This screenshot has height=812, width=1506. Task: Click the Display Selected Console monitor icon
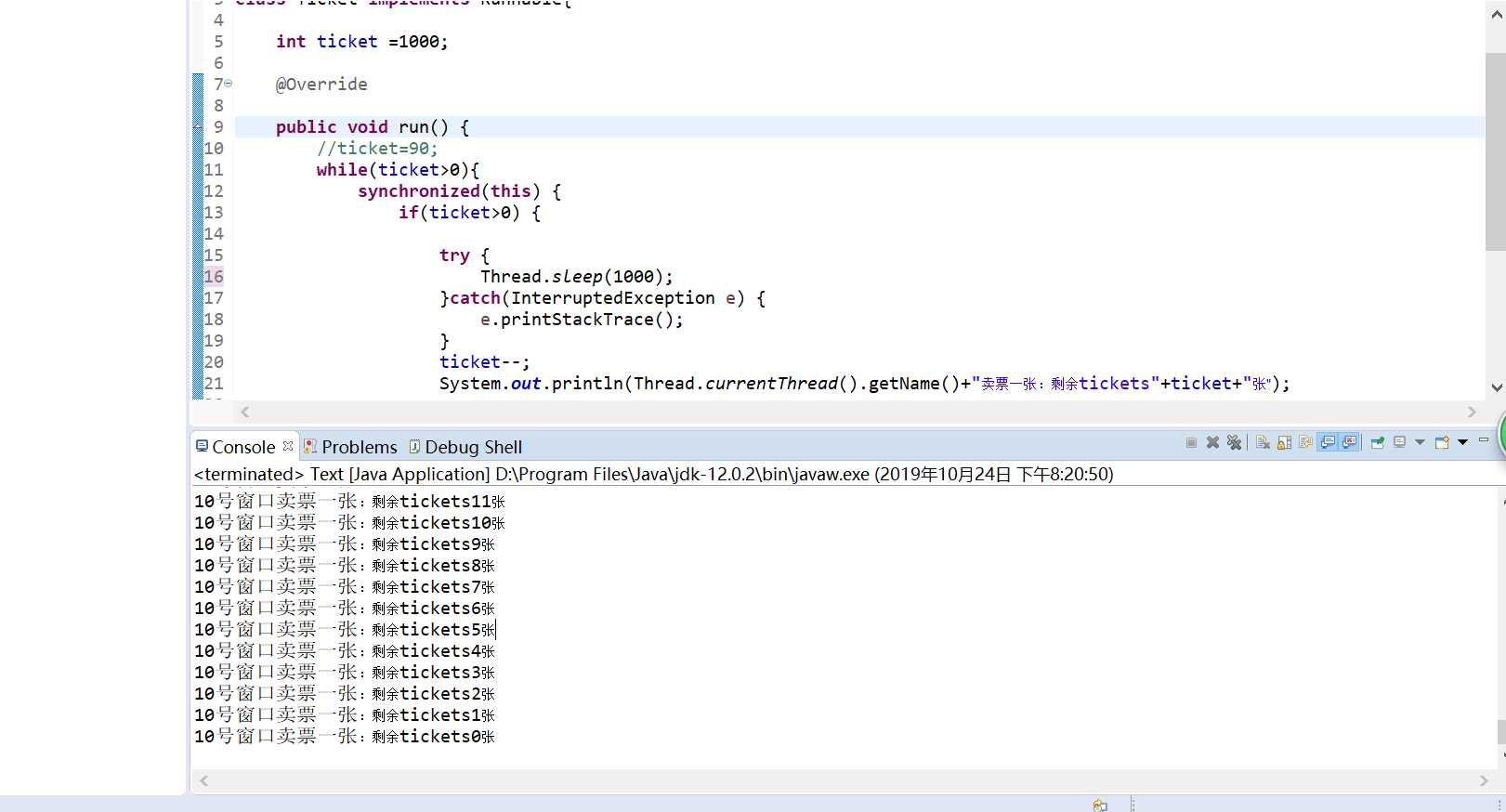(x=1399, y=442)
